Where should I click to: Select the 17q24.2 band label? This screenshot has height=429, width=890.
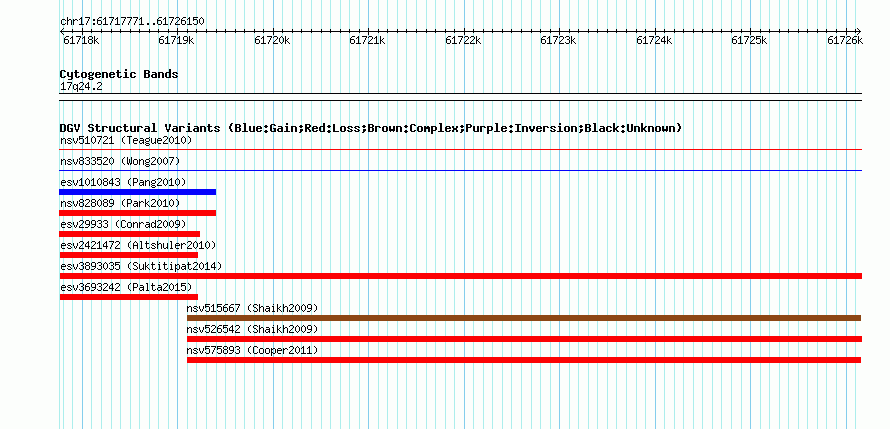pos(81,87)
